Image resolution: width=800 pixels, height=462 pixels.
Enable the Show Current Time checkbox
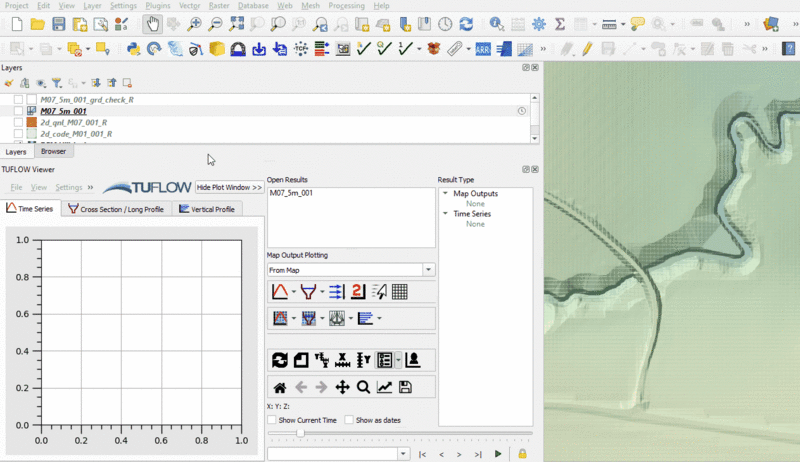(272, 420)
